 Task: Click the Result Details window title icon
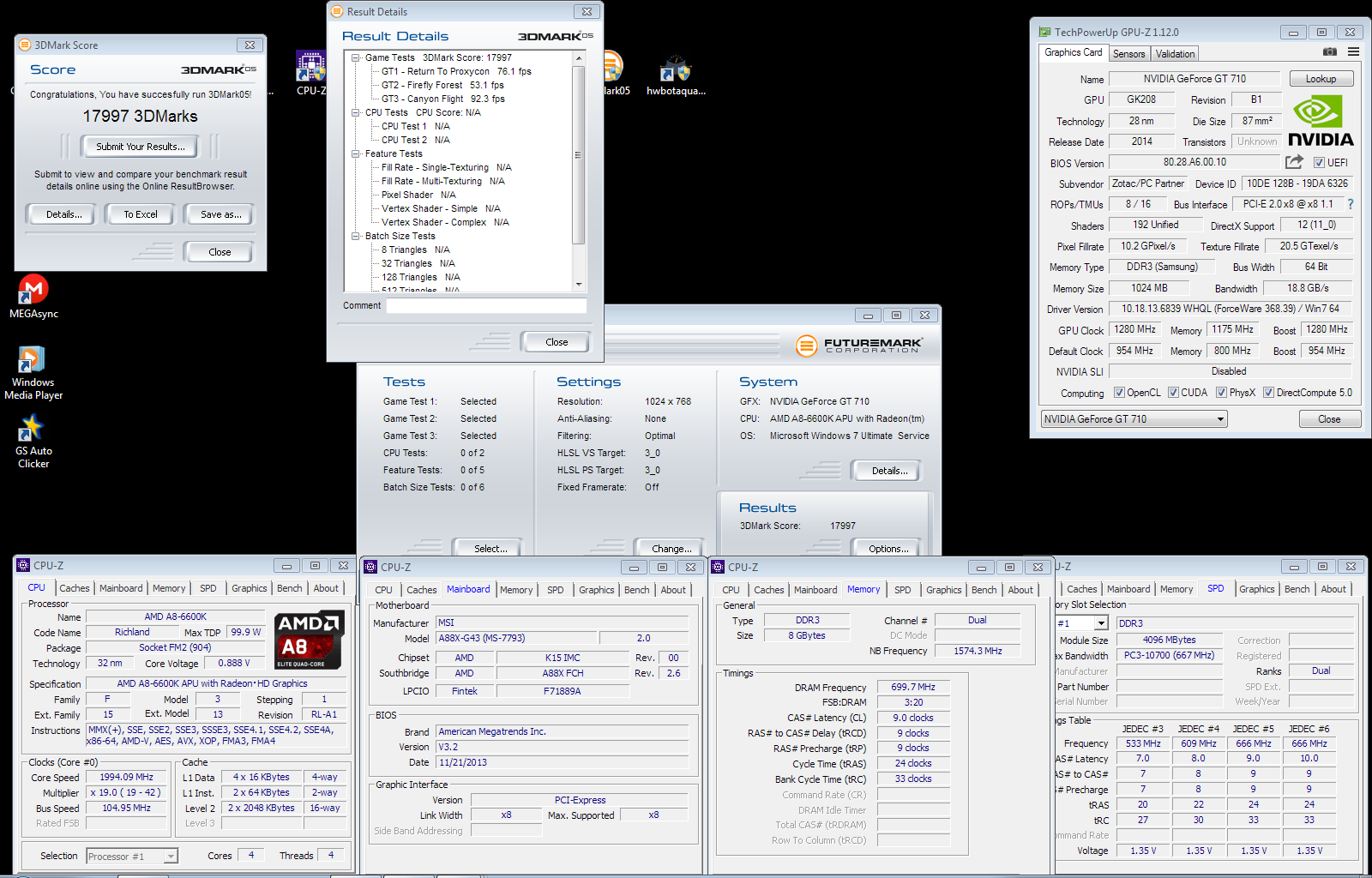[x=338, y=11]
